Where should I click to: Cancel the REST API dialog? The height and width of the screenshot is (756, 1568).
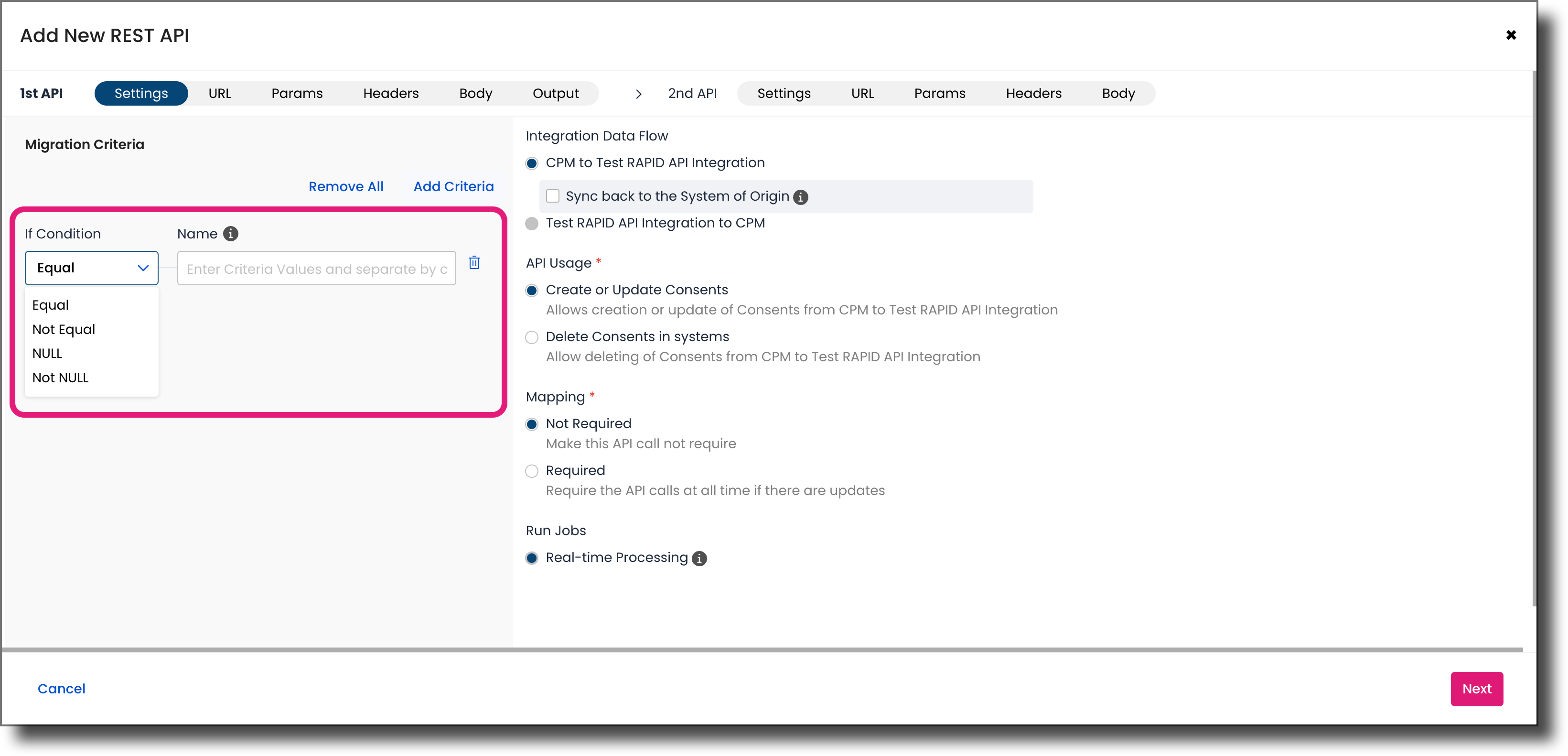click(x=62, y=689)
